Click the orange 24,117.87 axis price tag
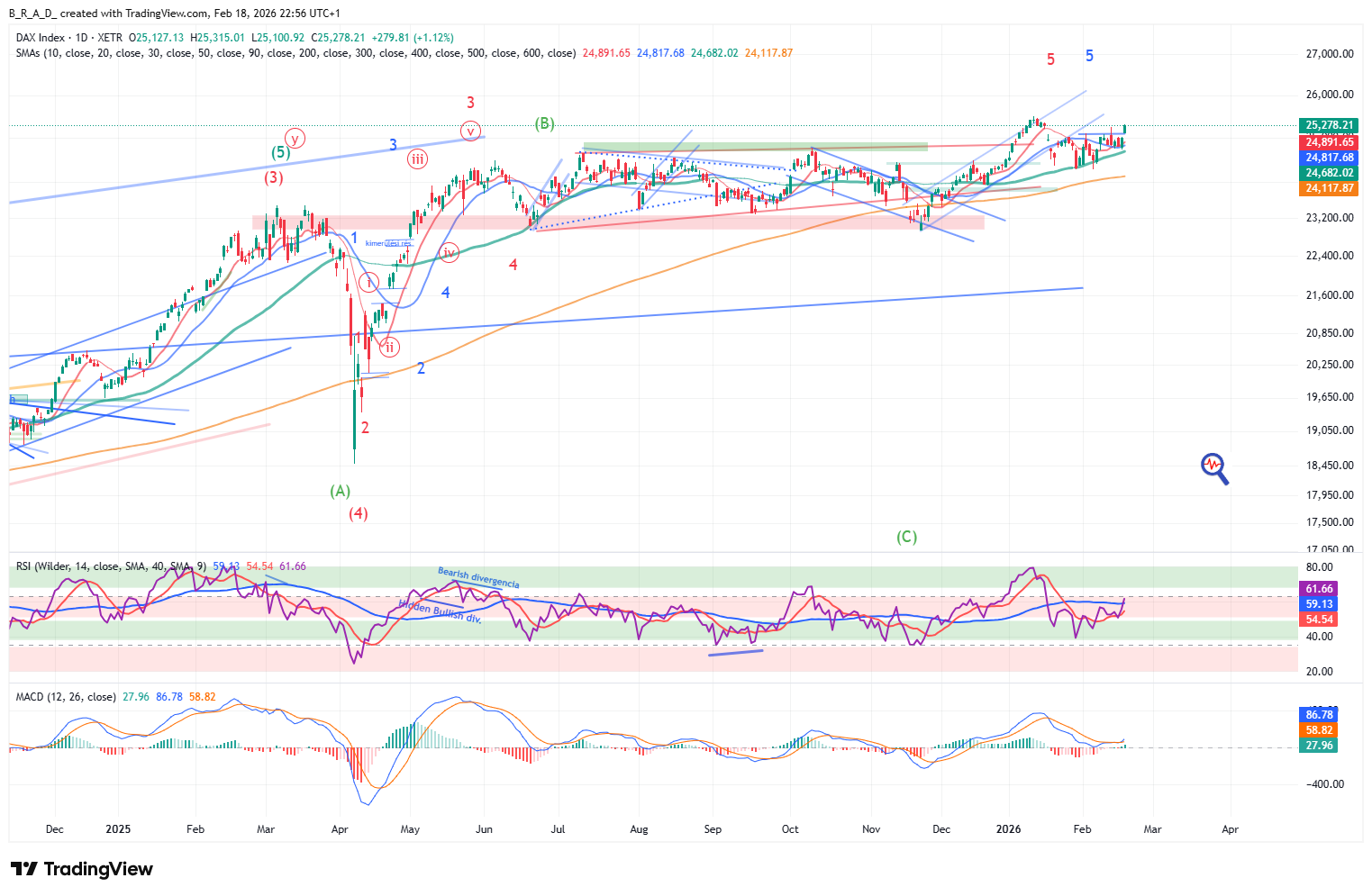The image size is (1372, 896). click(1329, 188)
